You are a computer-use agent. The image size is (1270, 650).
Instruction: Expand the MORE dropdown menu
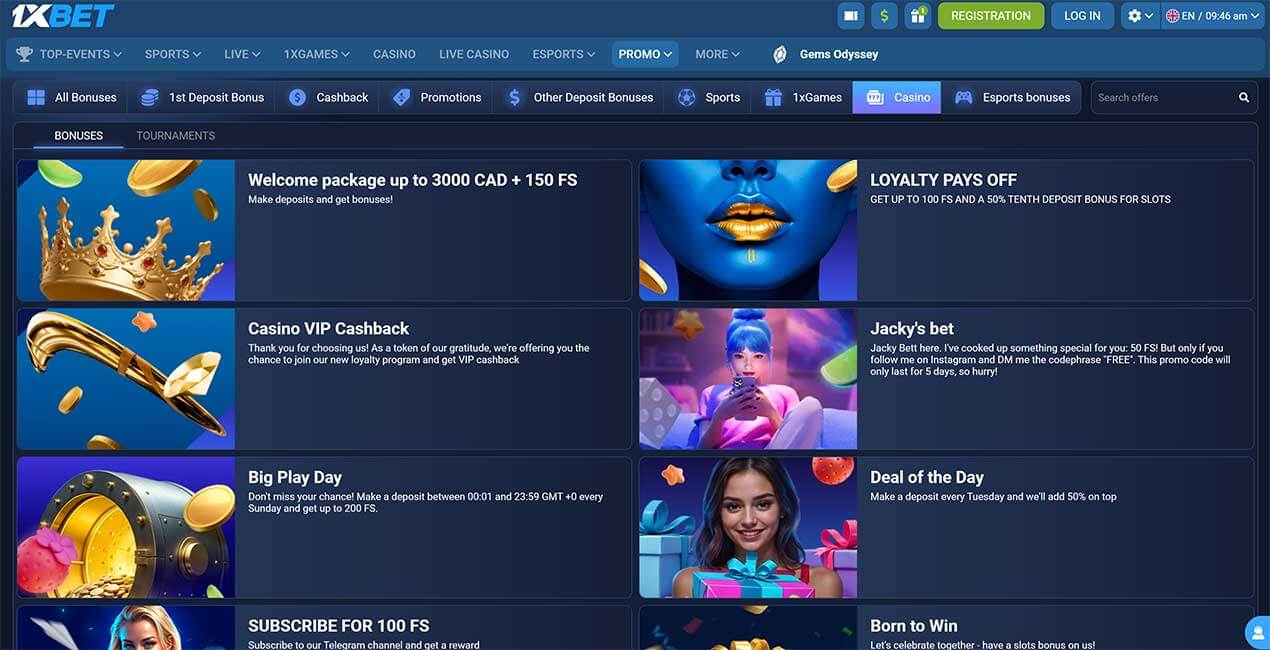[718, 54]
